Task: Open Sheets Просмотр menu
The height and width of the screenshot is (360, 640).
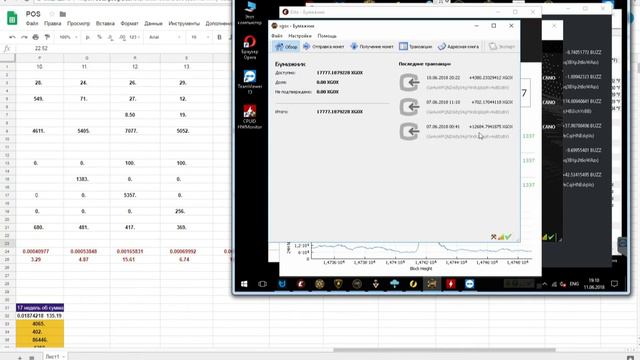Action: pos(78,24)
